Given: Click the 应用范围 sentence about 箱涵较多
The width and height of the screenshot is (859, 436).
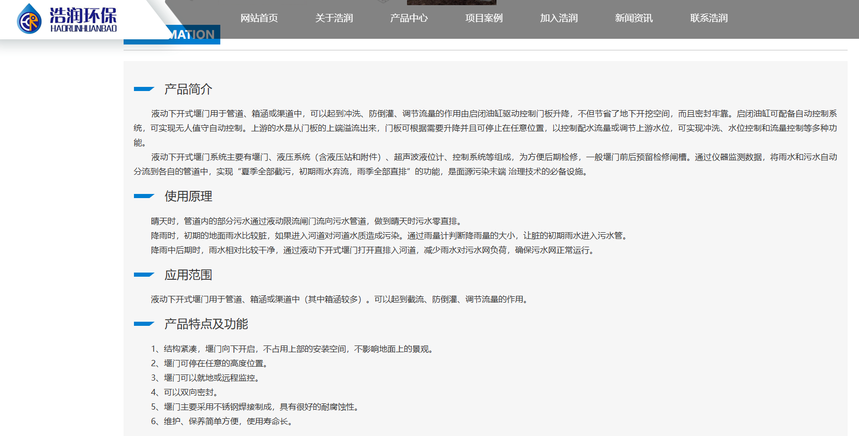Looking at the screenshot, I should tap(340, 299).
